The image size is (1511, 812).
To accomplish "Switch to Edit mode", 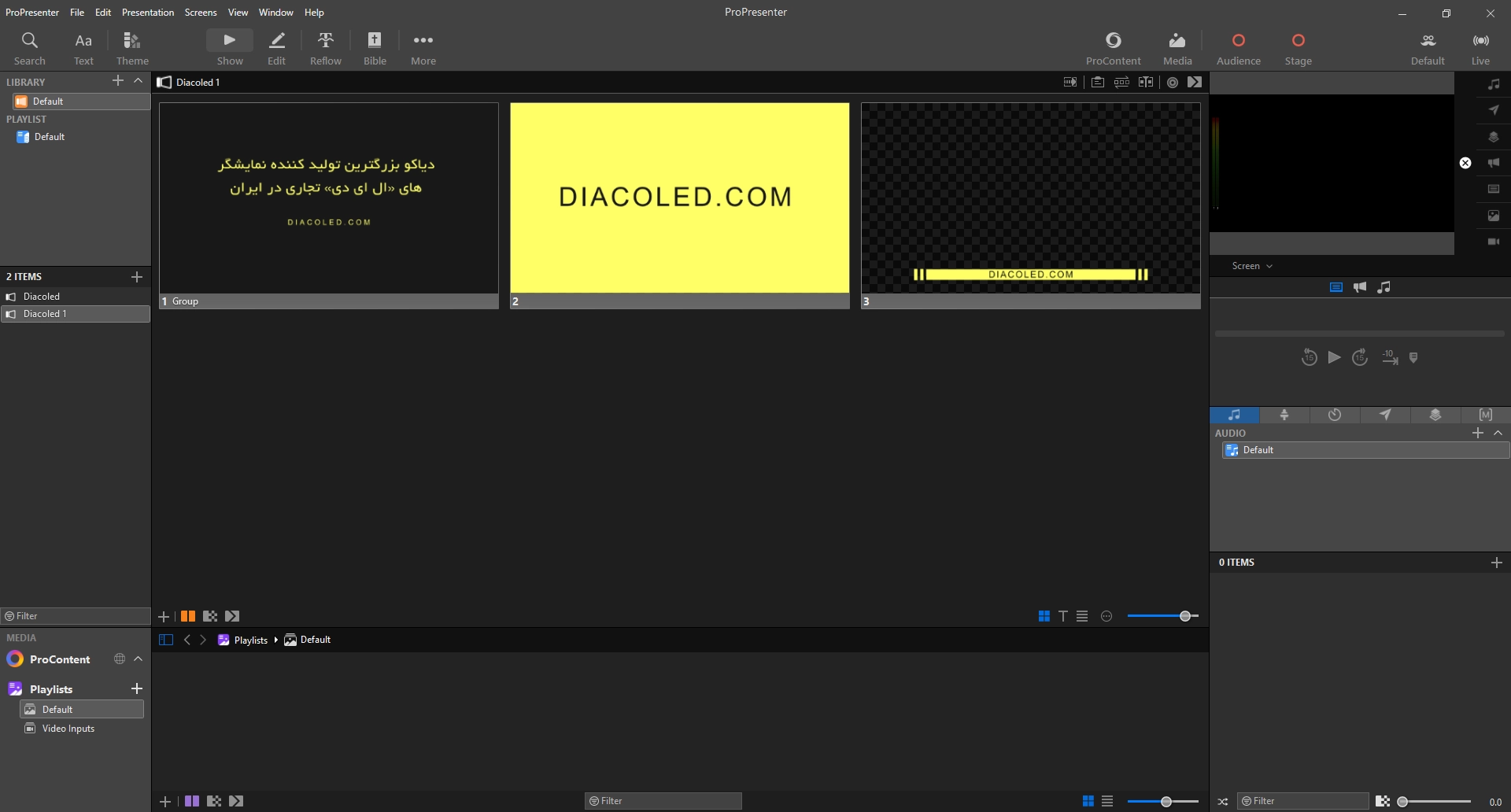I will (277, 49).
